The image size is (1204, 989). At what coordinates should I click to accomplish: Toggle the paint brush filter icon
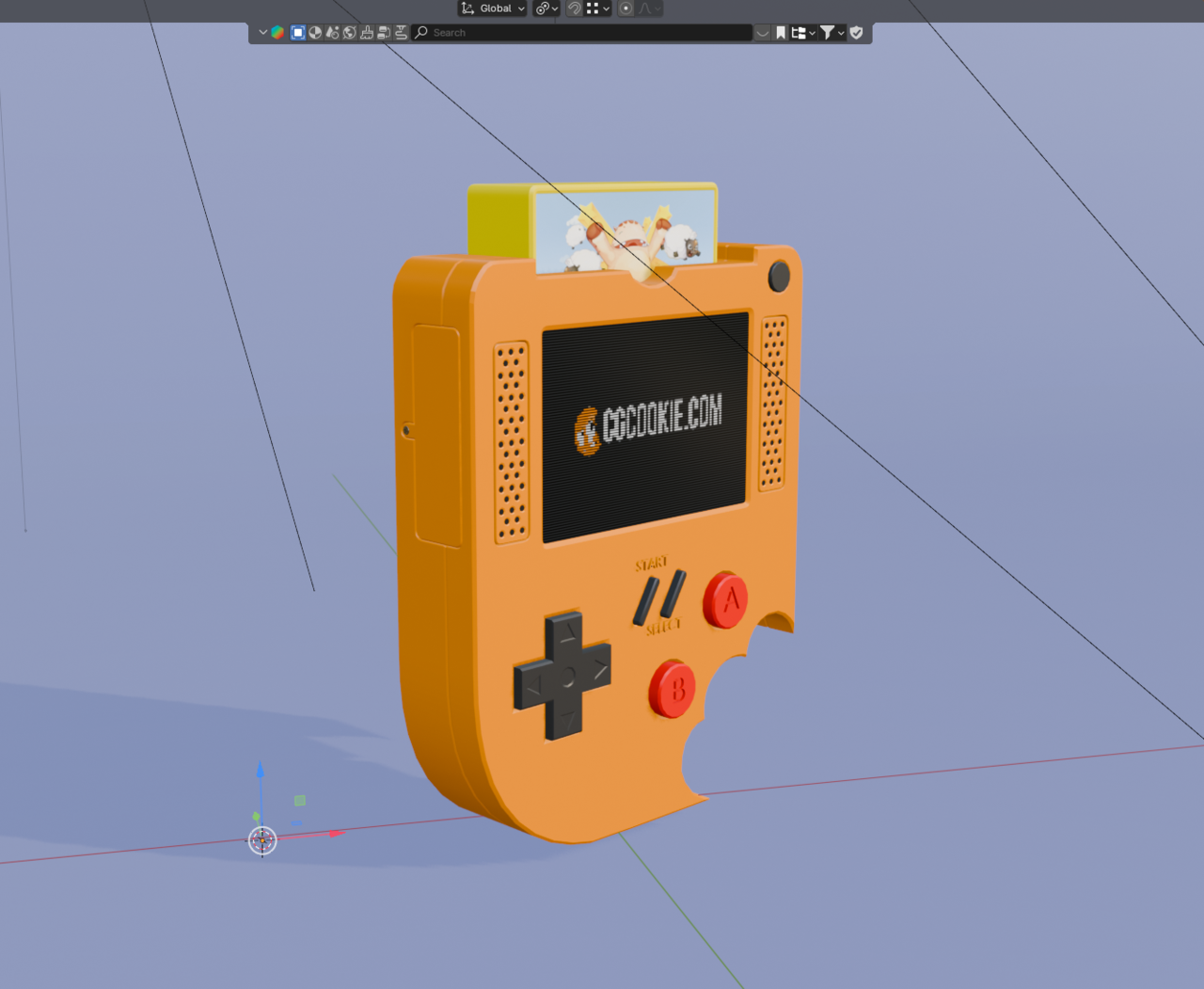[x=366, y=32]
